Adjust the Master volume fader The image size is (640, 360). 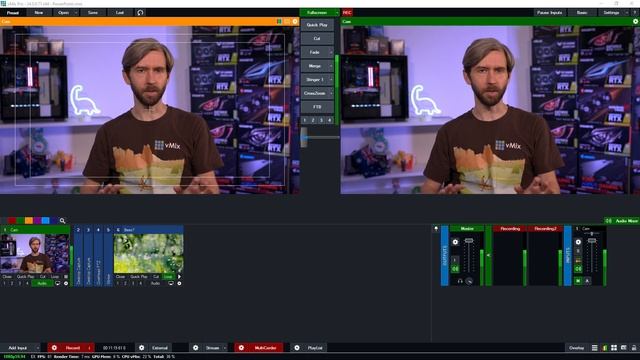coord(469,241)
